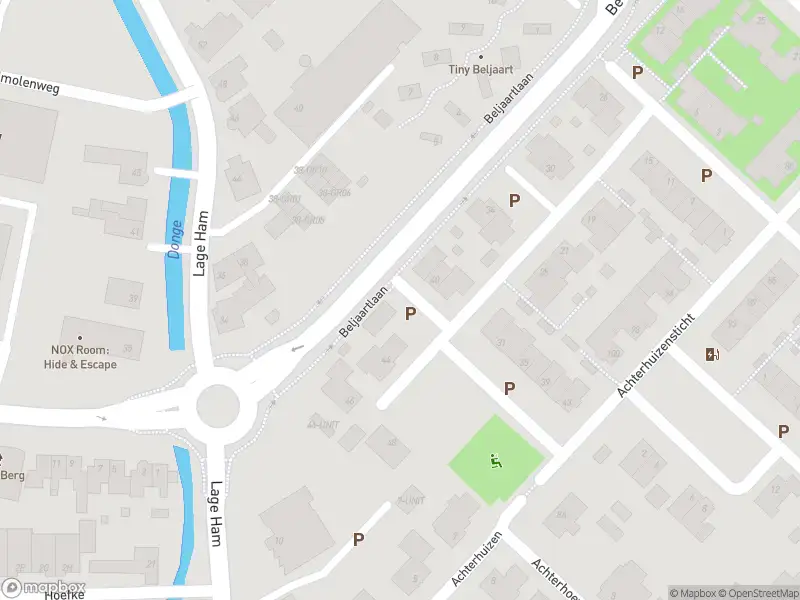Click the one-way arrow near the roundabout
This screenshot has width=800, height=600.
tap(297, 348)
